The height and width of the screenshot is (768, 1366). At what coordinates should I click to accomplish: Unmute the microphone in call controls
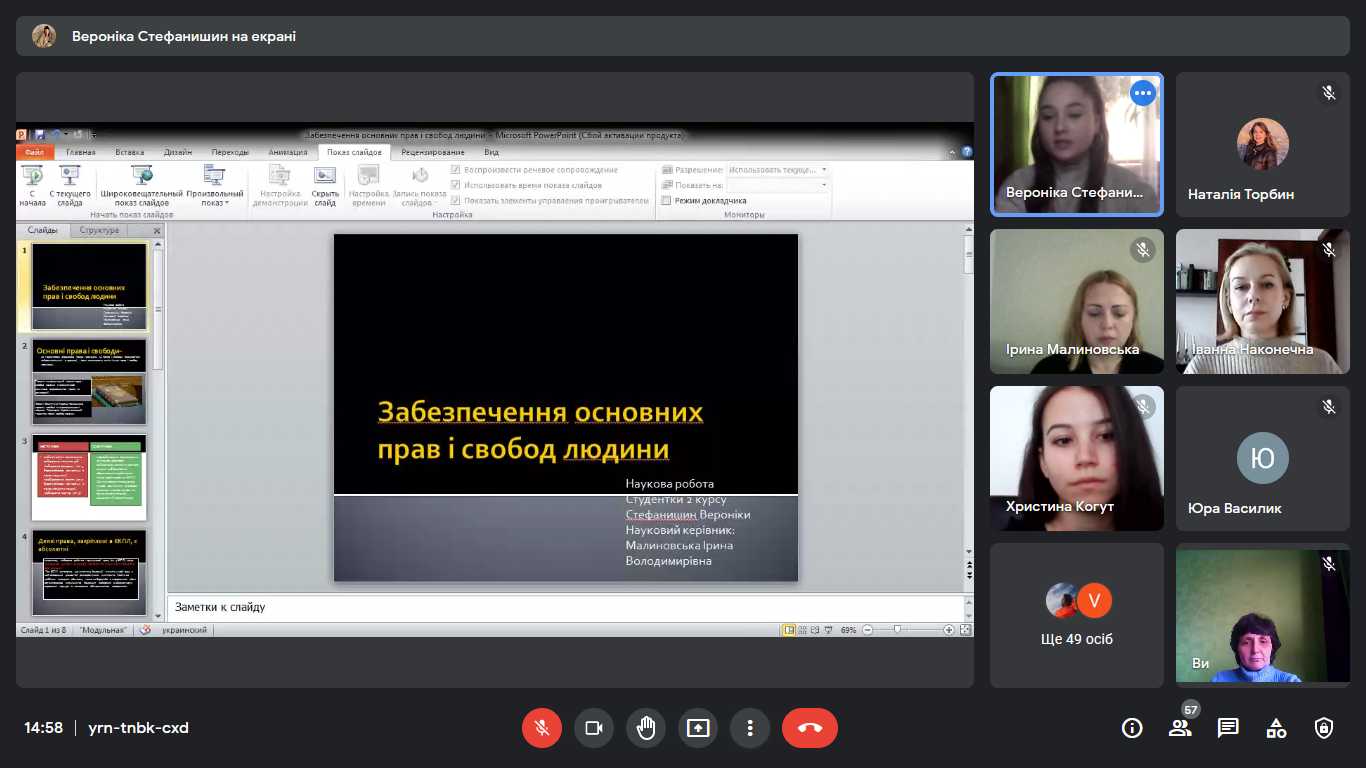pos(542,728)
